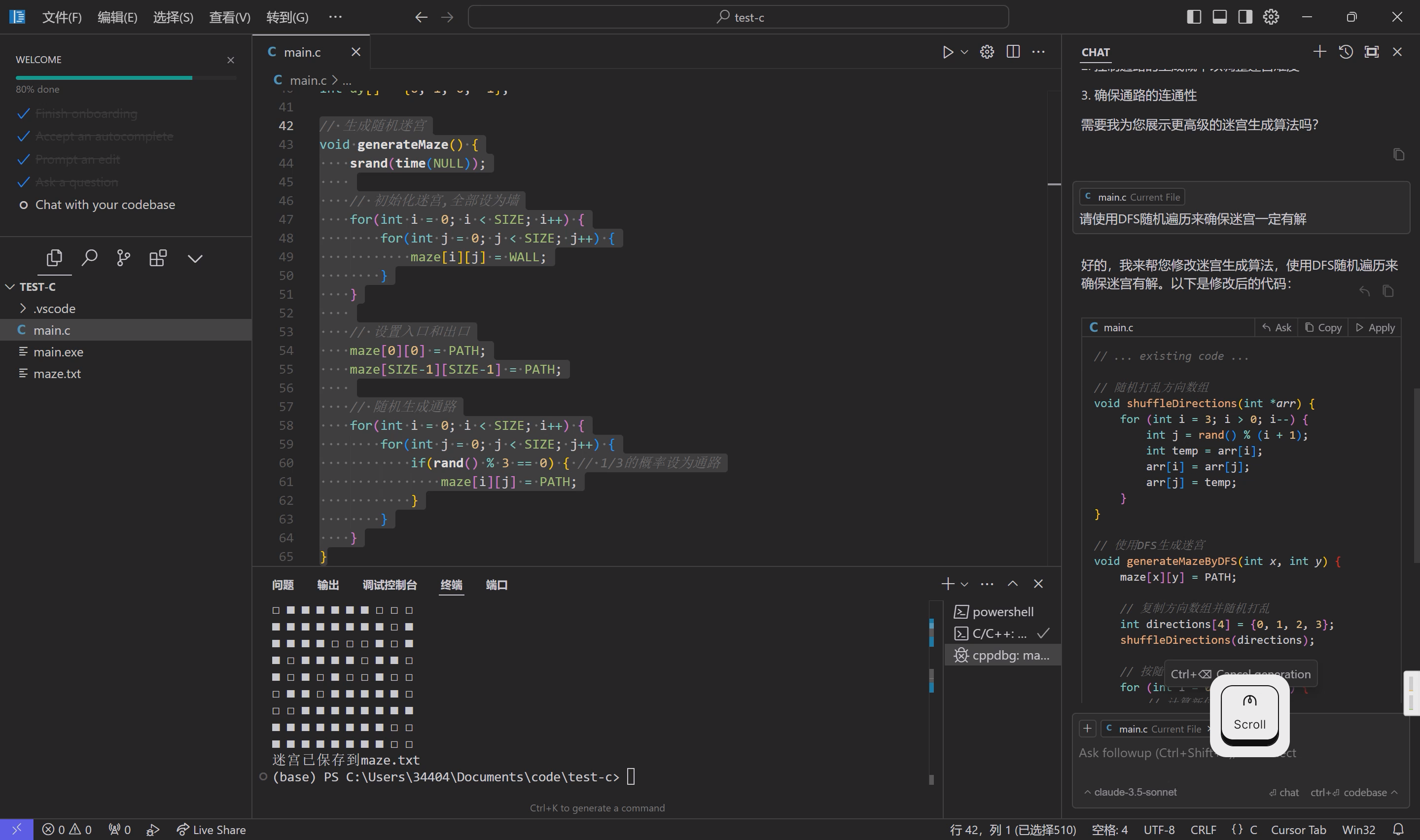Open the 选择(S) menu
The image size is (1420, 840).
173,17
